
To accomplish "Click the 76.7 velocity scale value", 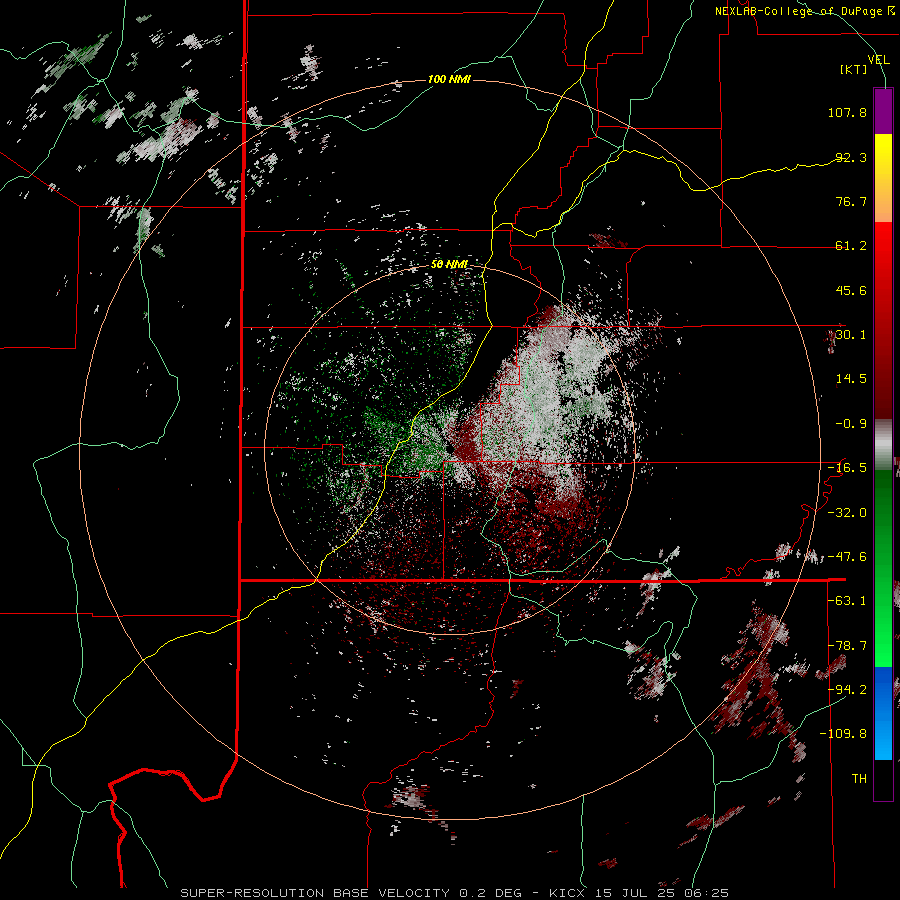I will pos(851,201).
